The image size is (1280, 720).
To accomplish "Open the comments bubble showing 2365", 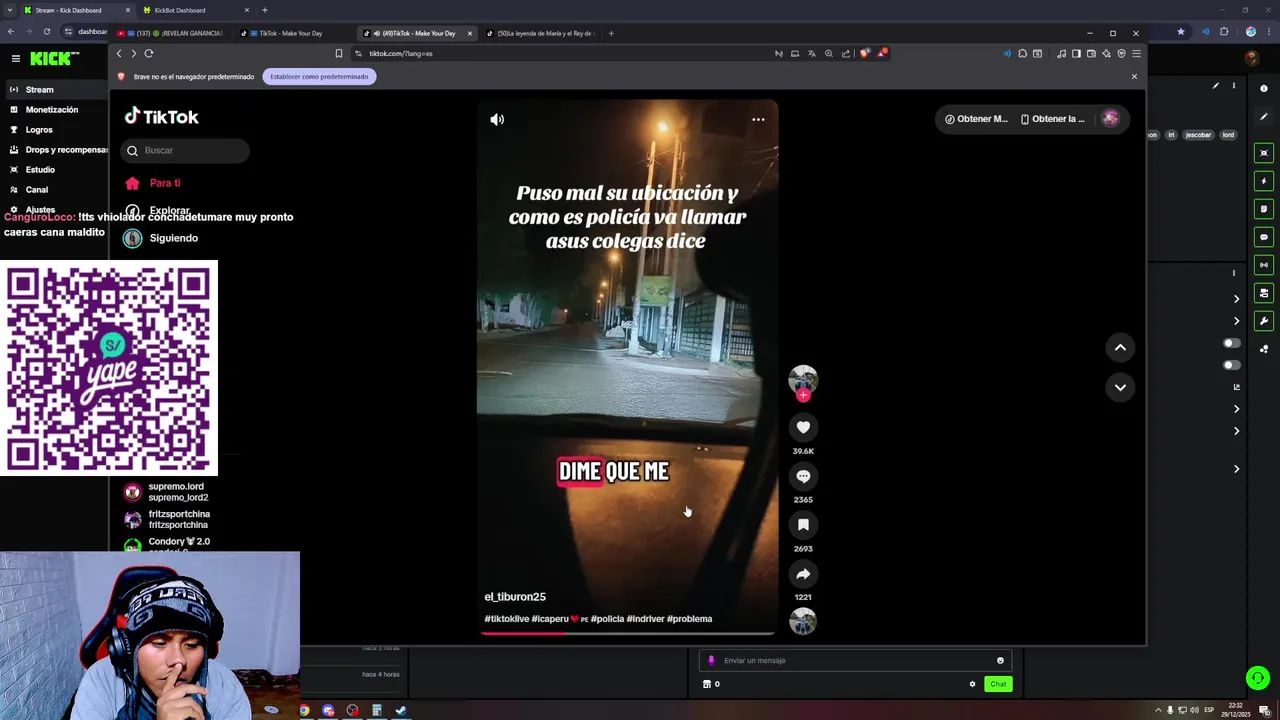I will click(x=803, y=477).
